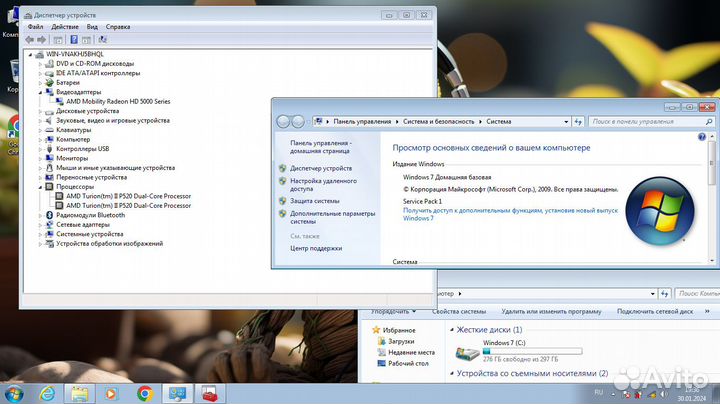This screenshot has height=404, width=720.
Task: Click Удалить или изменить программу button
Action: [x=551, y=311]
